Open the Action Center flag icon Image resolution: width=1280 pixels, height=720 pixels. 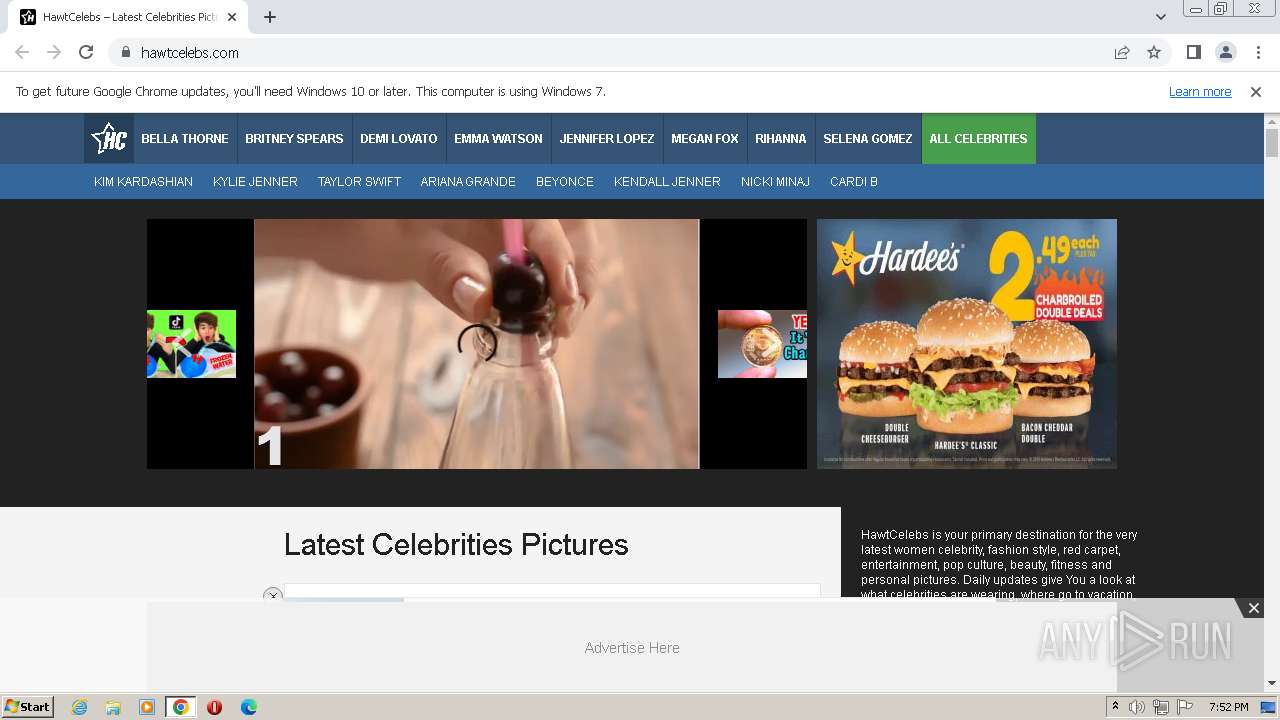1185,707
